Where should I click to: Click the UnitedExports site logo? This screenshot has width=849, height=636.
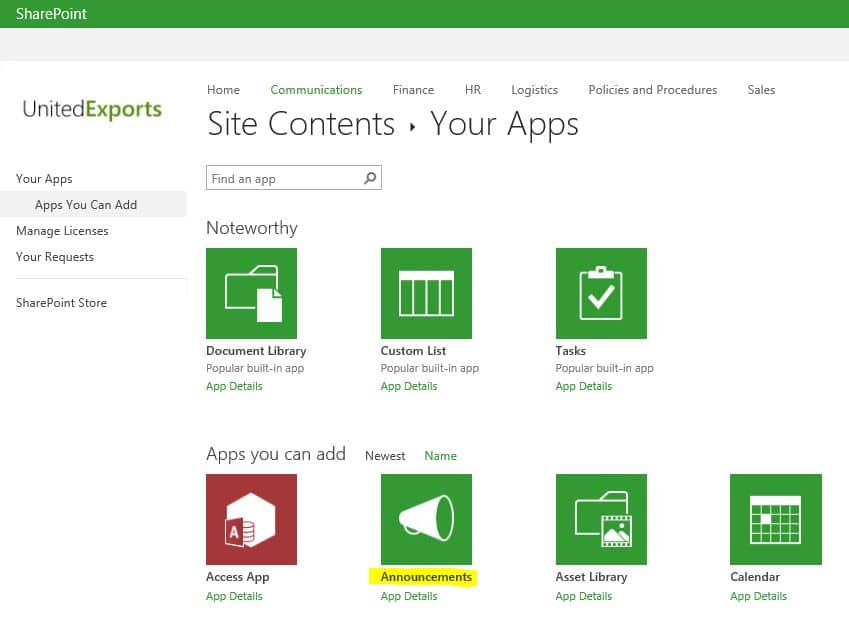coord(92,109)
